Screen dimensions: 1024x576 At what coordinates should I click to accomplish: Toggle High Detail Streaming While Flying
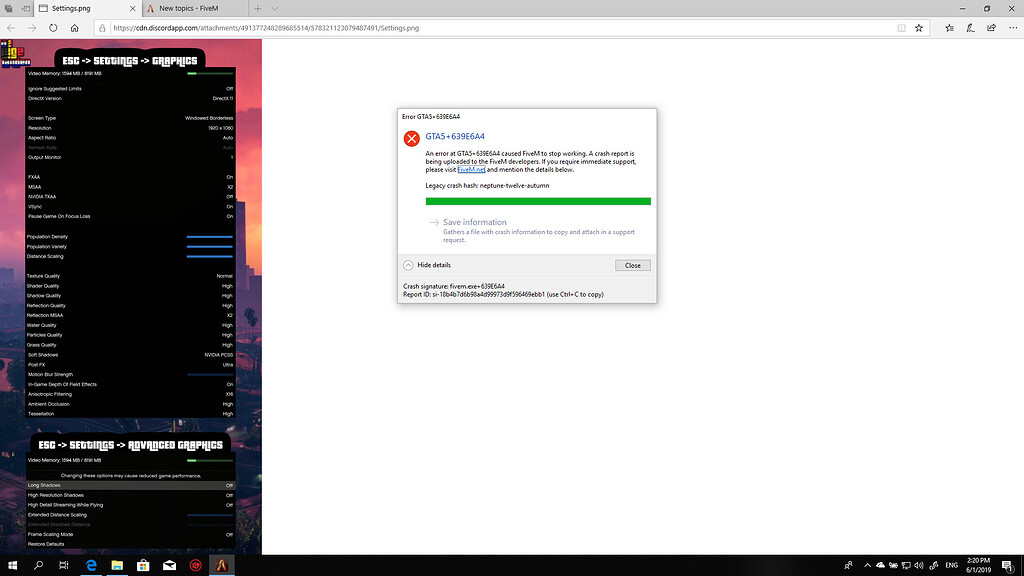coord(130,505)
